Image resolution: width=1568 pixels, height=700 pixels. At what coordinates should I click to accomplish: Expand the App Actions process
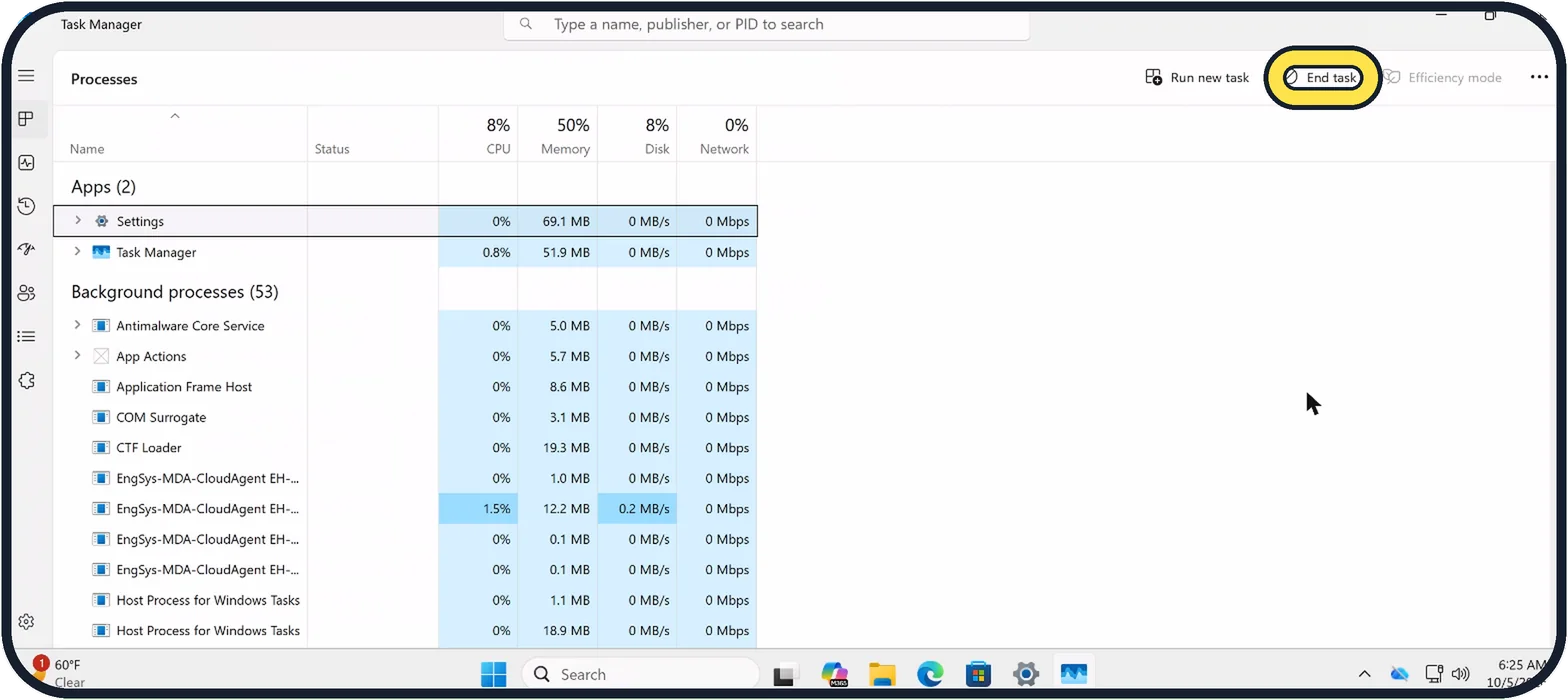click(x=78, y=356)
